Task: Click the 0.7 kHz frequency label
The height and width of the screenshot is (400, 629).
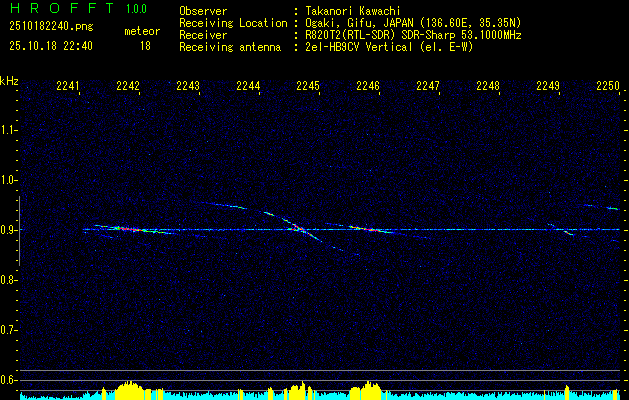Action: coord(8,330)
